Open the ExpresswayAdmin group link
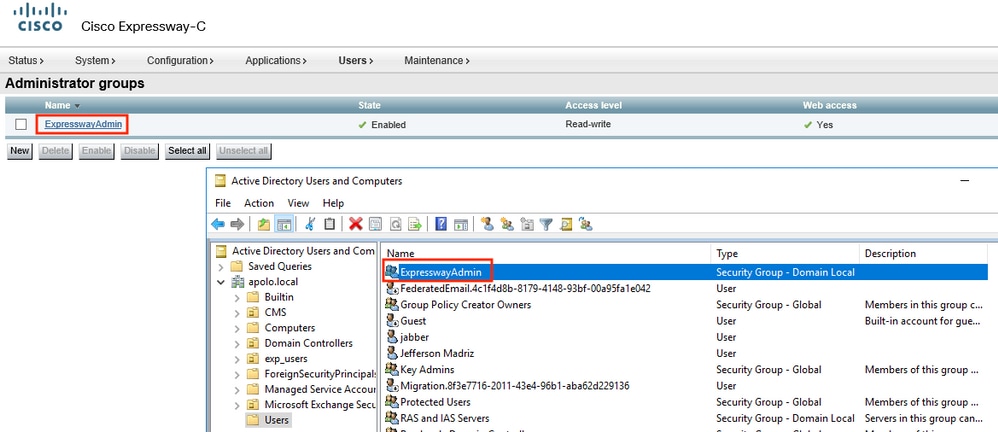The width and height of the screenshot is (998, 432). click(83, 124)
